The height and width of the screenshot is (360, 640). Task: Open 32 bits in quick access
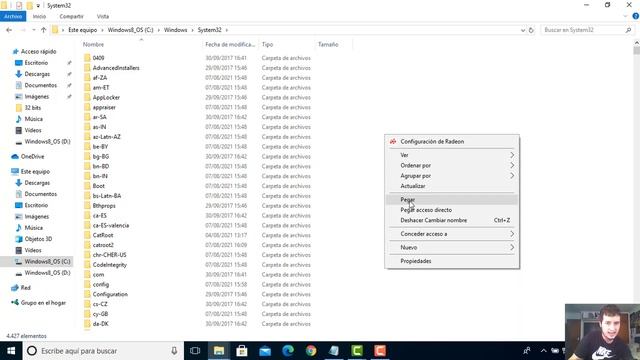coord(32,108)
